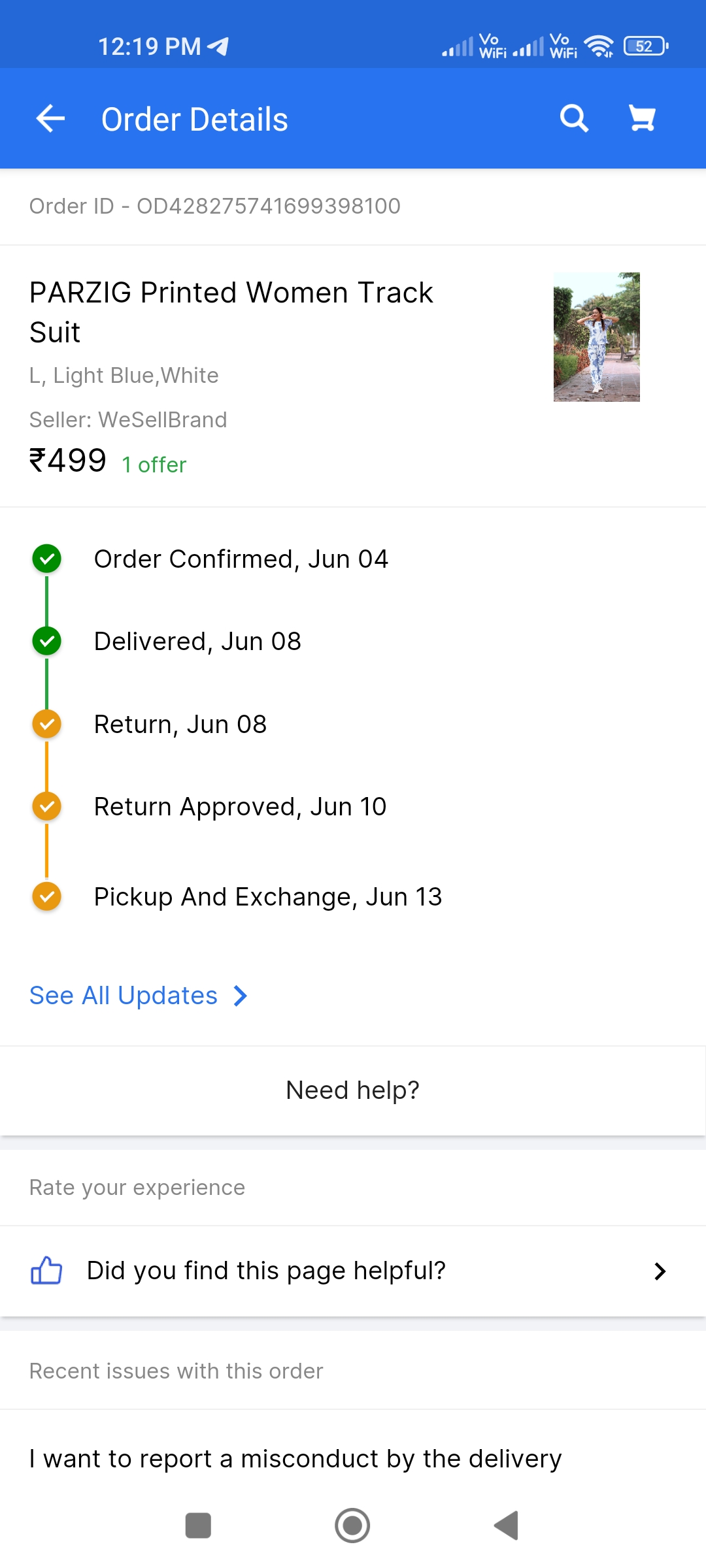Image resolution: width=706 pixels, height=1568 pixels.
Task: Open the shopping cart
Action: point(642,119)
